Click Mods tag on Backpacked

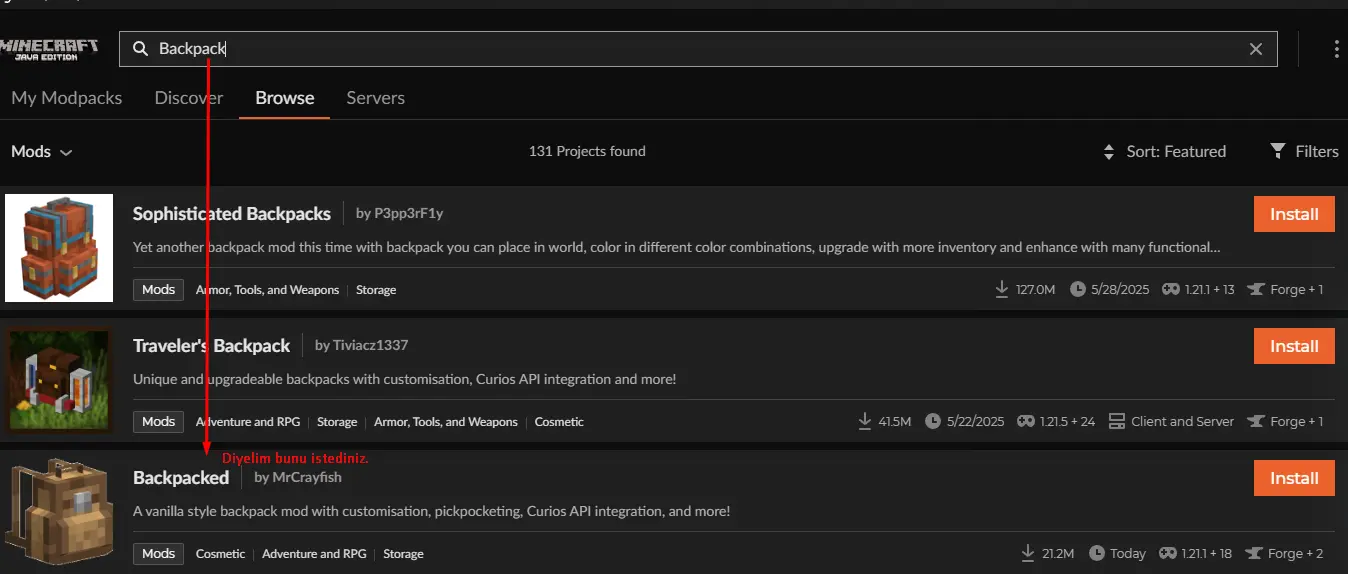pos(158,554)
